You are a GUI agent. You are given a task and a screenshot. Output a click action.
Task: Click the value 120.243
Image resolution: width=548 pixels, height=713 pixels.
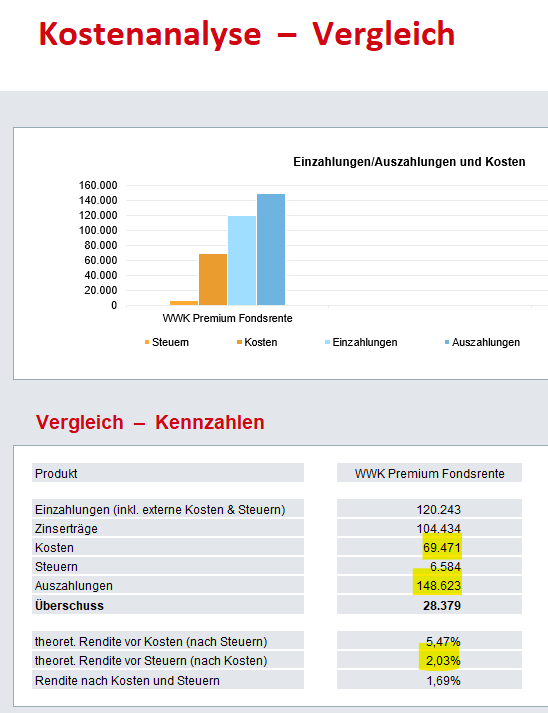point(438,510)
